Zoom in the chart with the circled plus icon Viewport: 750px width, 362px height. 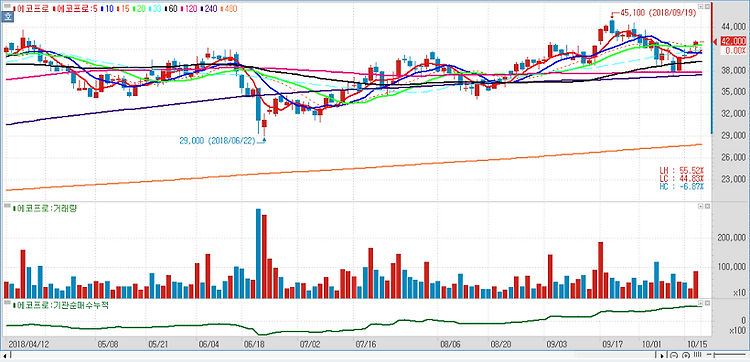tap(686, 355)
